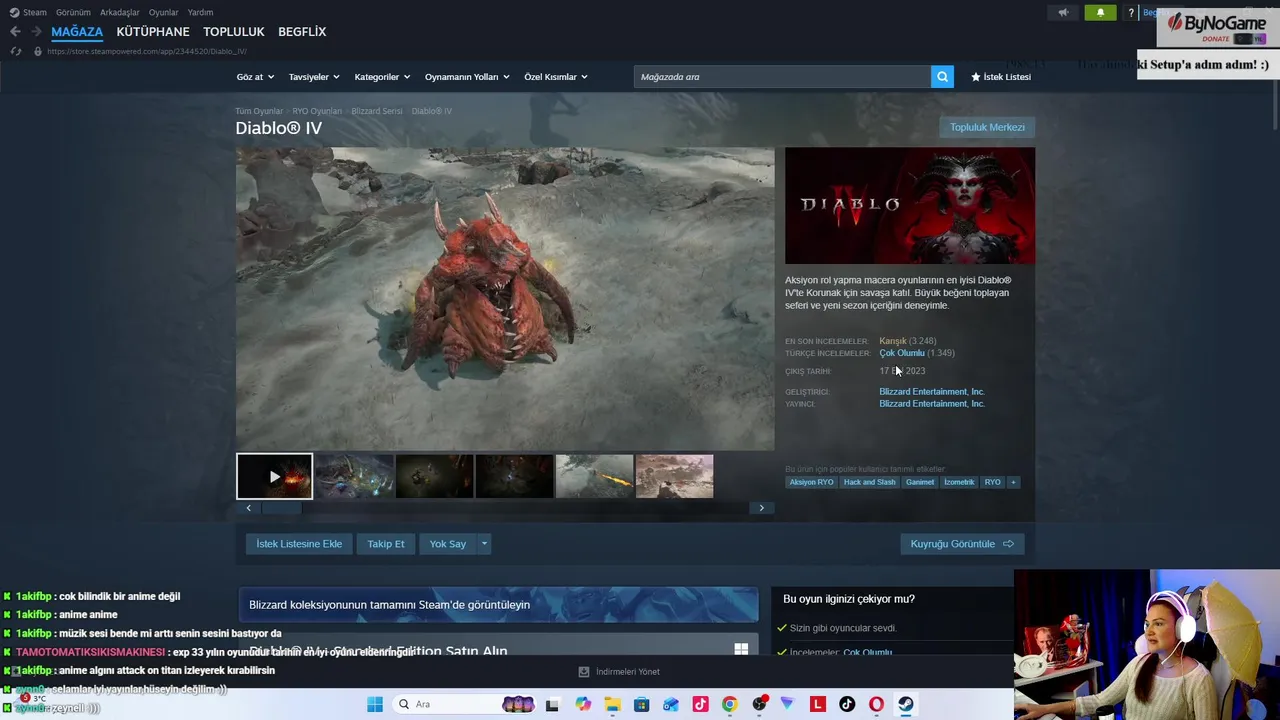Image resolution: width=1280 pixels, height=720 pixels.
Task: Click the thumbnail strip horizontal scrollbar handle
Action: point(281,508)
